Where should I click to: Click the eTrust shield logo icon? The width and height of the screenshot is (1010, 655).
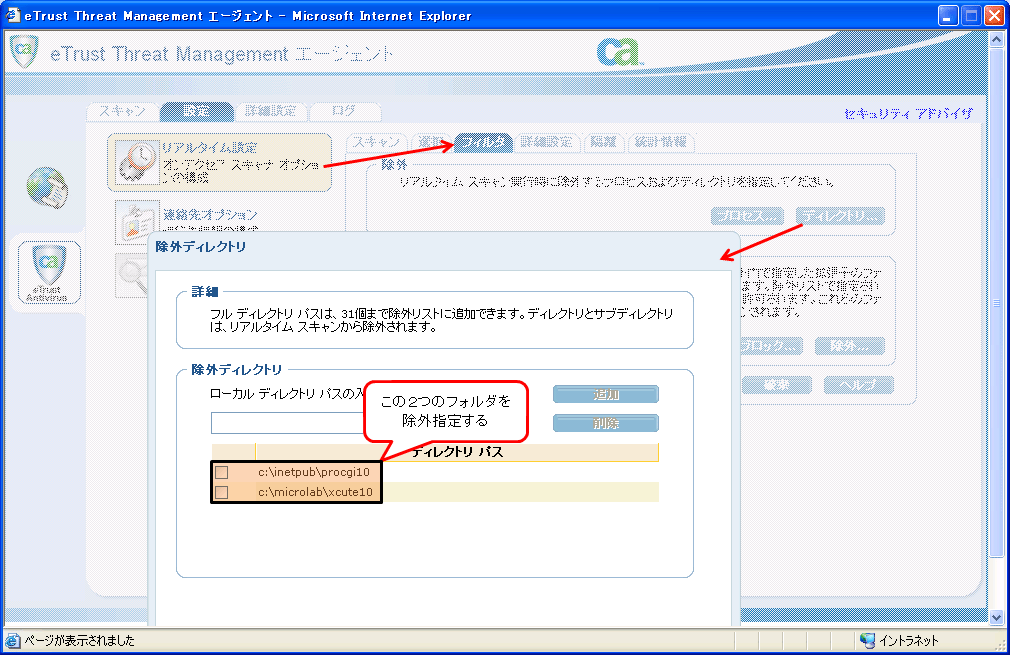point(24,52)
